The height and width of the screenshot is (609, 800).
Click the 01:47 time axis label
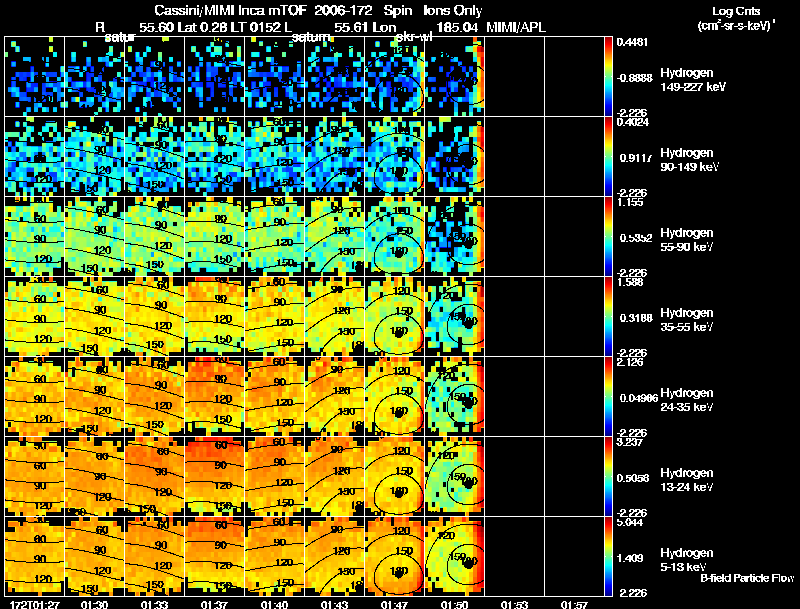pyautogui.click(x=394, y=605)
